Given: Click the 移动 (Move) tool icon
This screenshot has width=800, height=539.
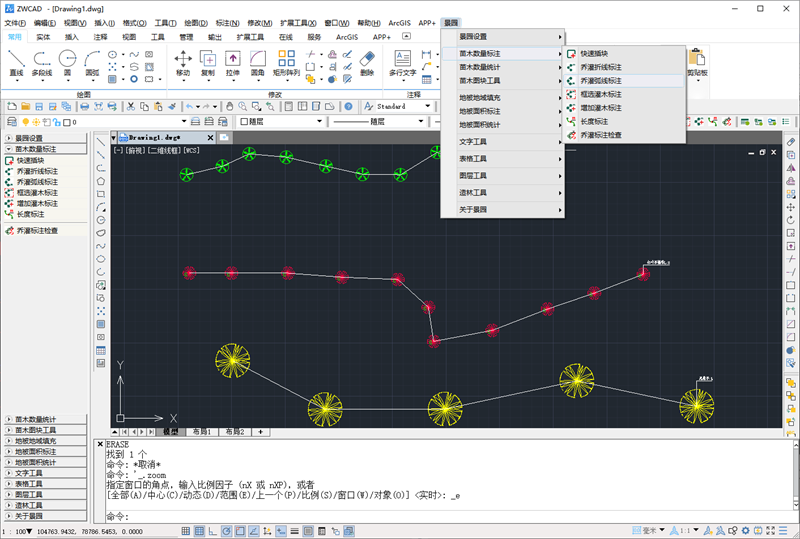Looking at the screenshot, I should pyautogui.click(x=183, y=61).
